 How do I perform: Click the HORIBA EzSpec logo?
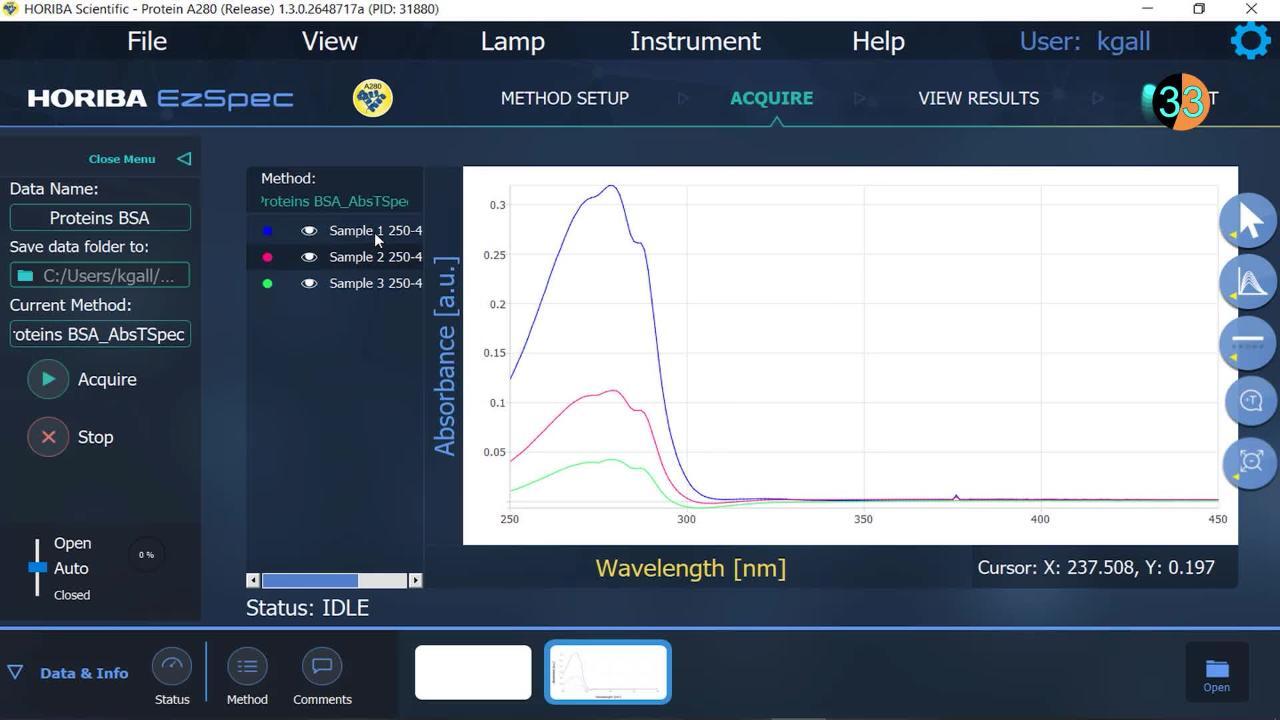pos(161,98)
